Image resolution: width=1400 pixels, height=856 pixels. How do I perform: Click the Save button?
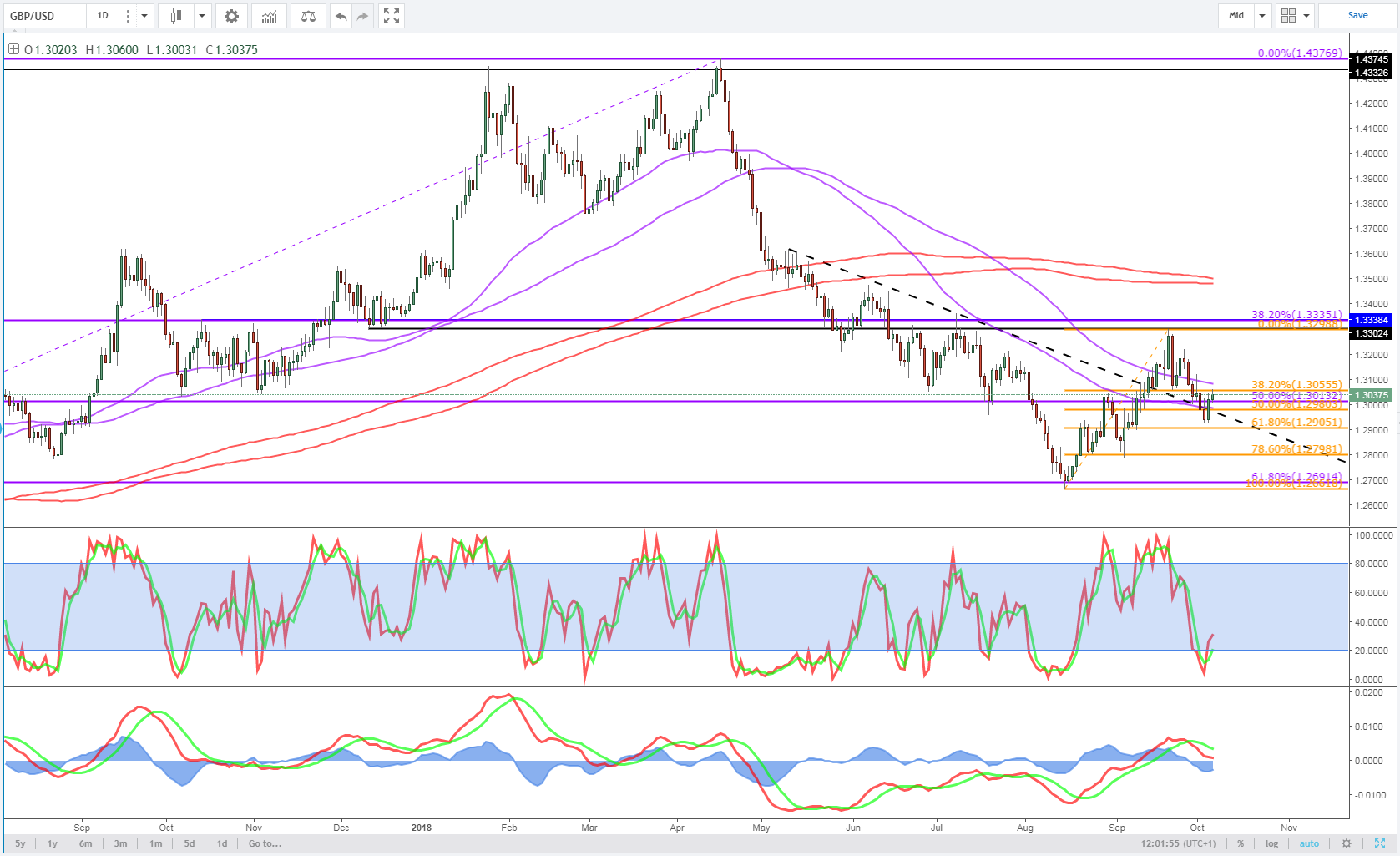1357,15
